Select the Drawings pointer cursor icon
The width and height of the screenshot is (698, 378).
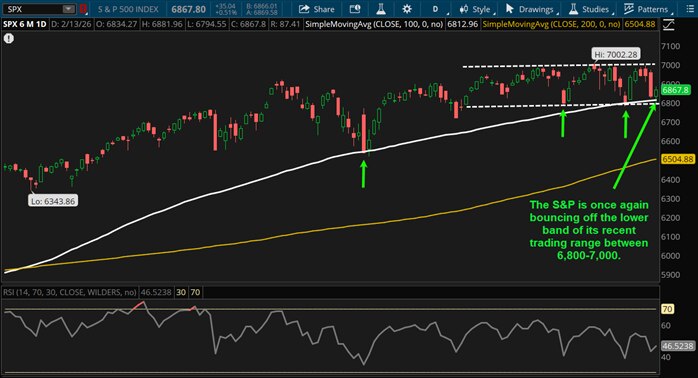click(x=510, y=9)
